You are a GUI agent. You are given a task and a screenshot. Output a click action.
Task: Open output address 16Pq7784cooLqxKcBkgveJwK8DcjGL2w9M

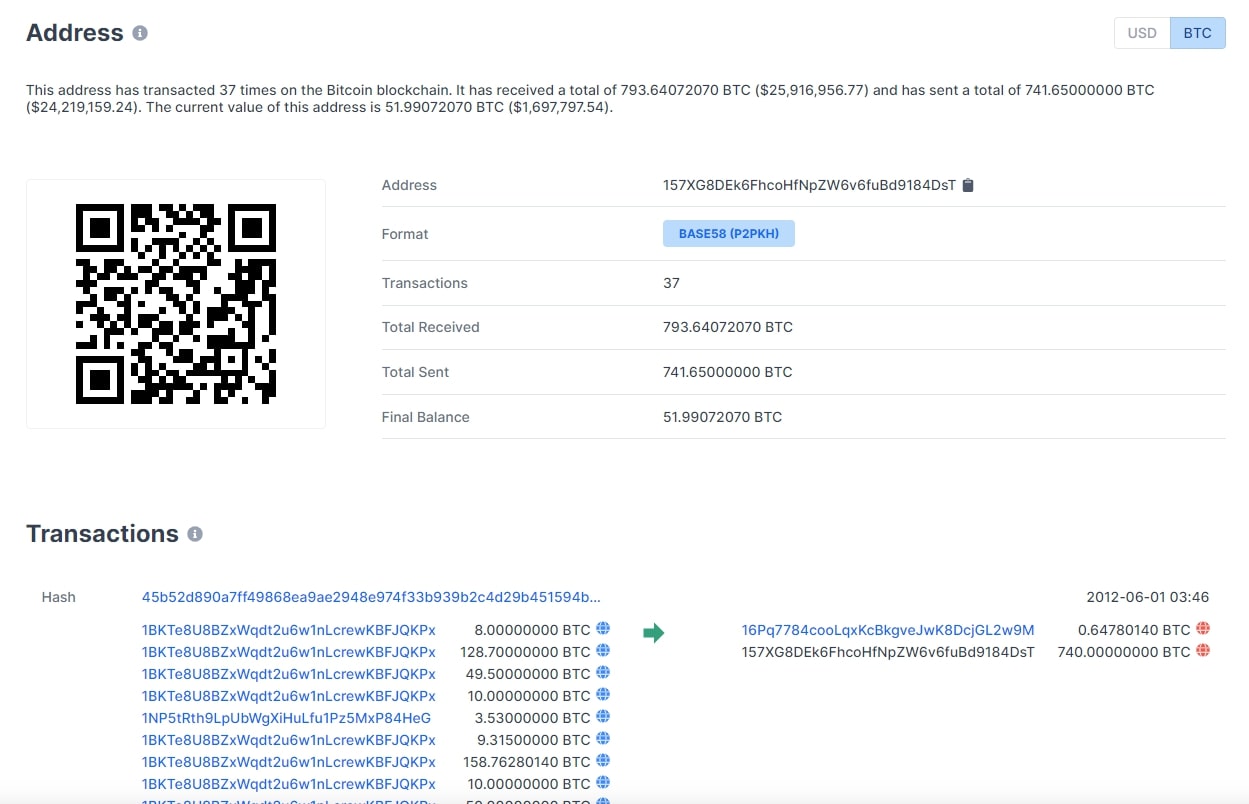[x=888, y=630]
